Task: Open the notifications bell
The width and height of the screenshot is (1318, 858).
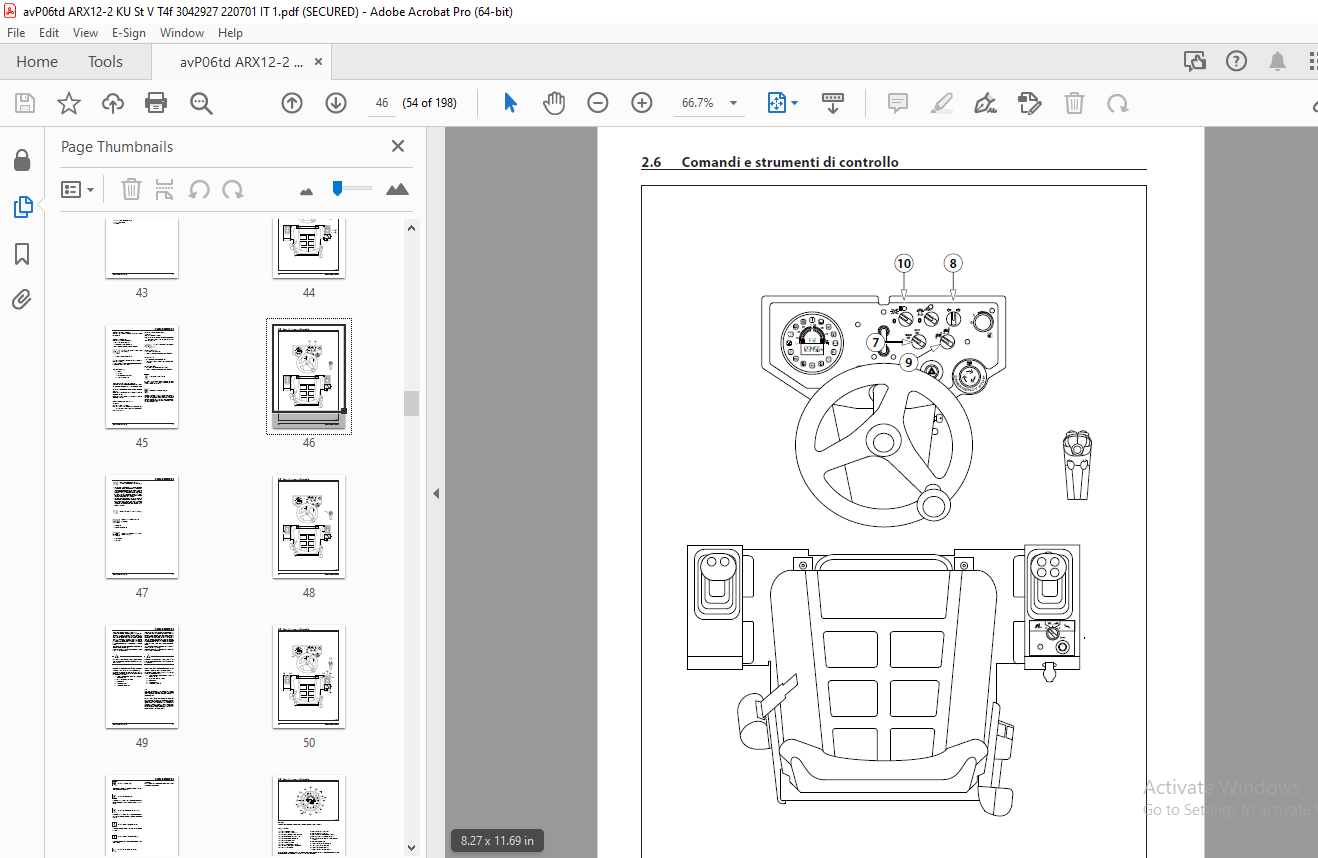Action: [x=1278, y=61]
